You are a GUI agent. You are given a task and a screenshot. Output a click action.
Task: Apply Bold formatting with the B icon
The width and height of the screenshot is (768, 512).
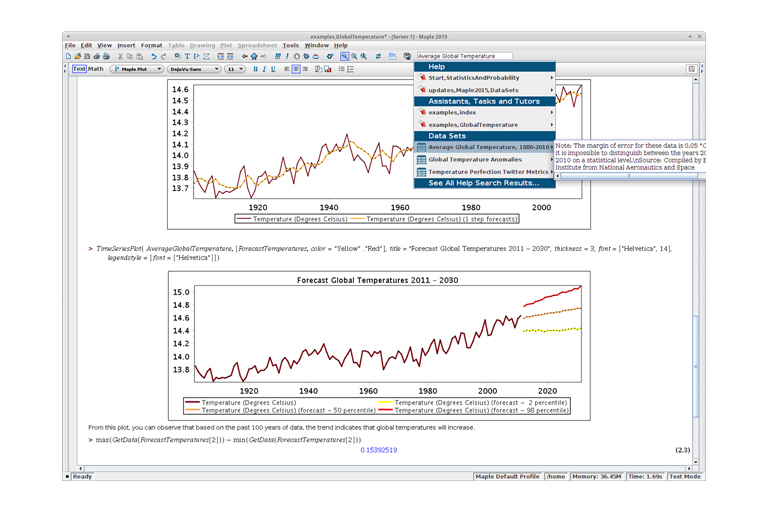pyautogui.click(x=255, y=70)
